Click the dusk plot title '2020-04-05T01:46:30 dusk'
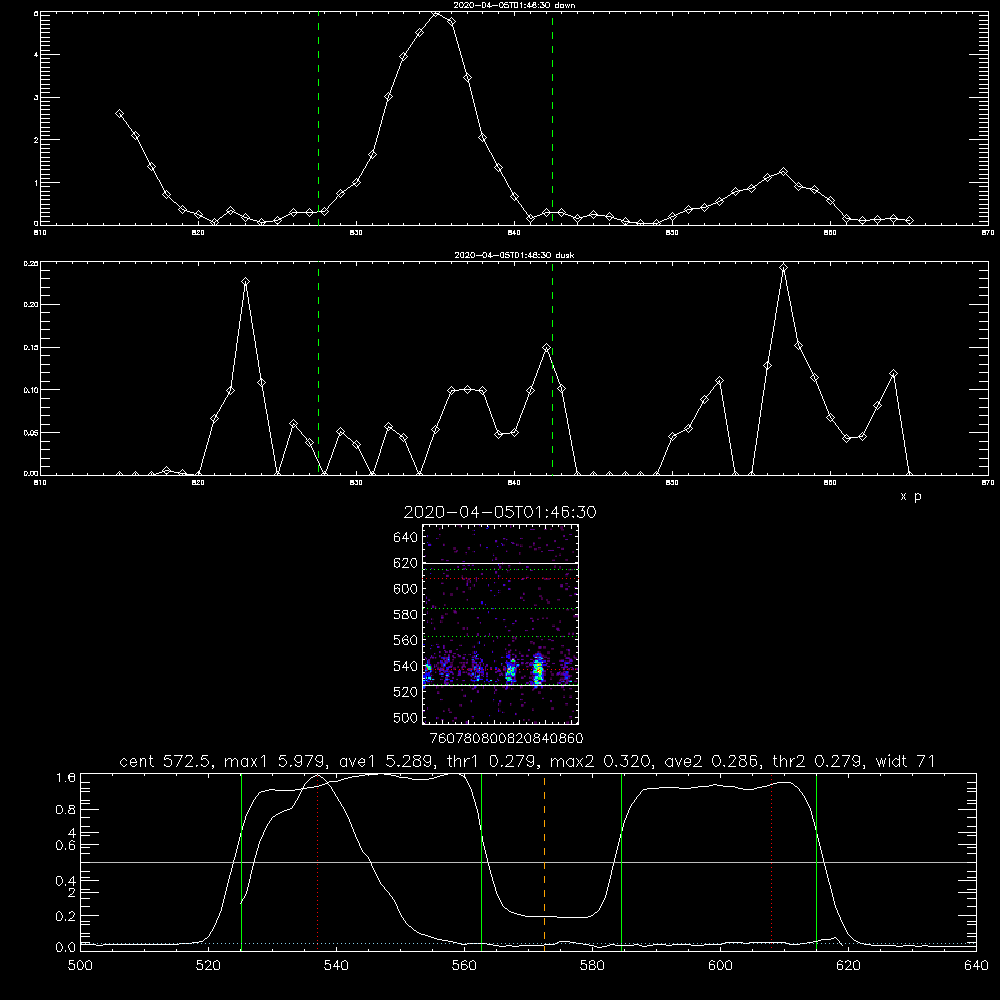1000x1000 pixels. click(x=514, y=255)
